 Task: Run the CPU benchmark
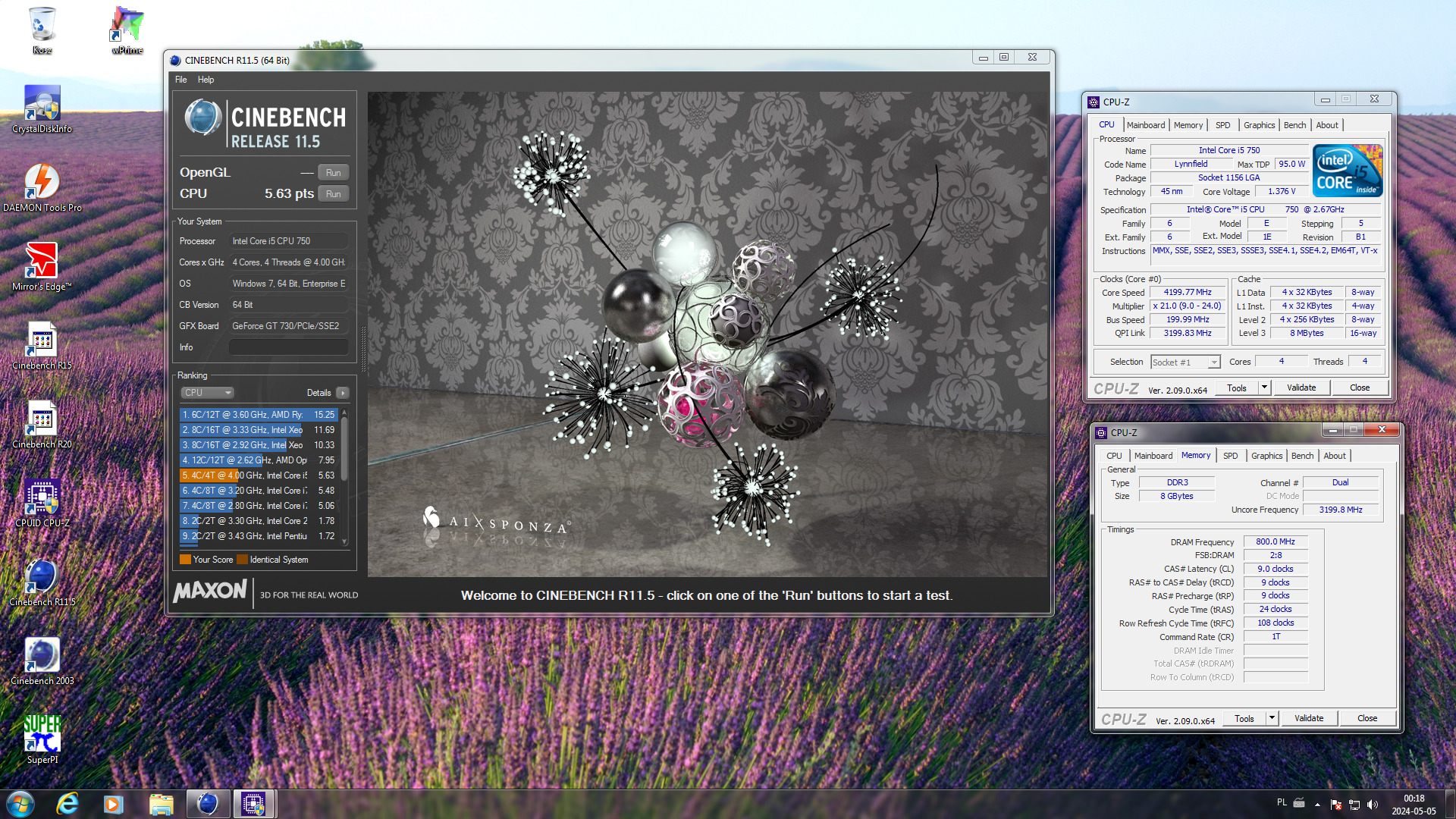[x=334, y=194]
